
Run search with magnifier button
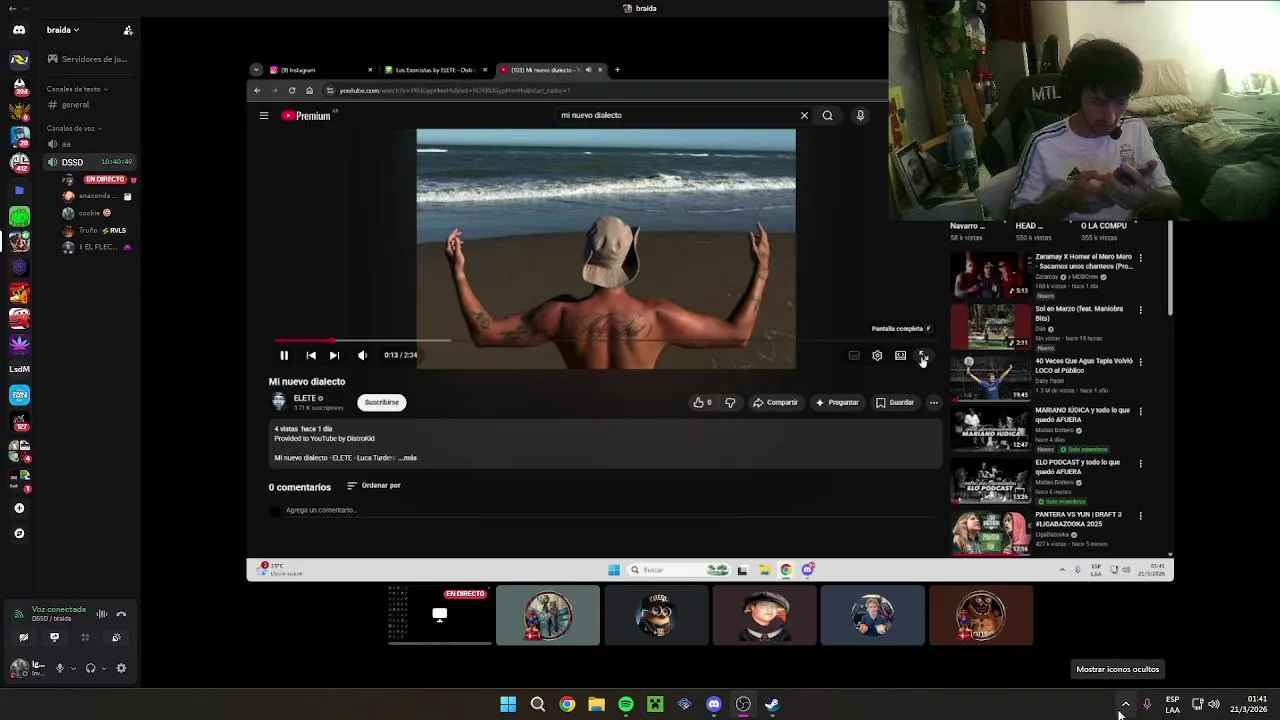click(x=827, y=115)
